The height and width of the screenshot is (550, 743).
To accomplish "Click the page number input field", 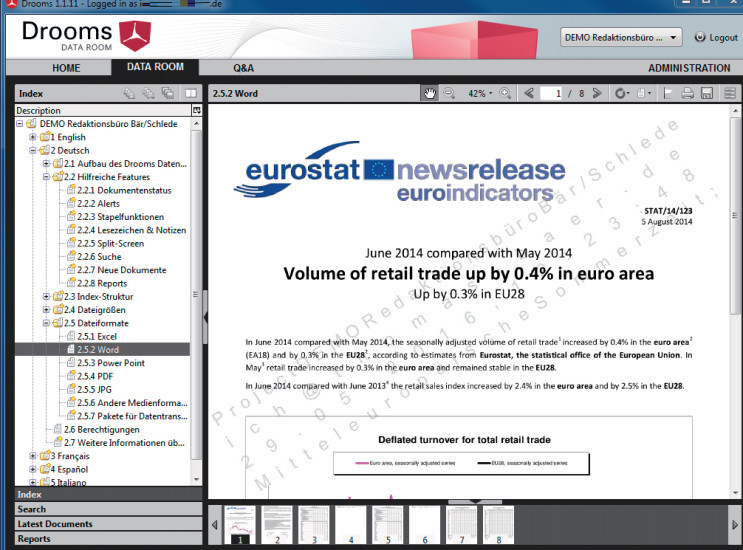I will (552, 93).
